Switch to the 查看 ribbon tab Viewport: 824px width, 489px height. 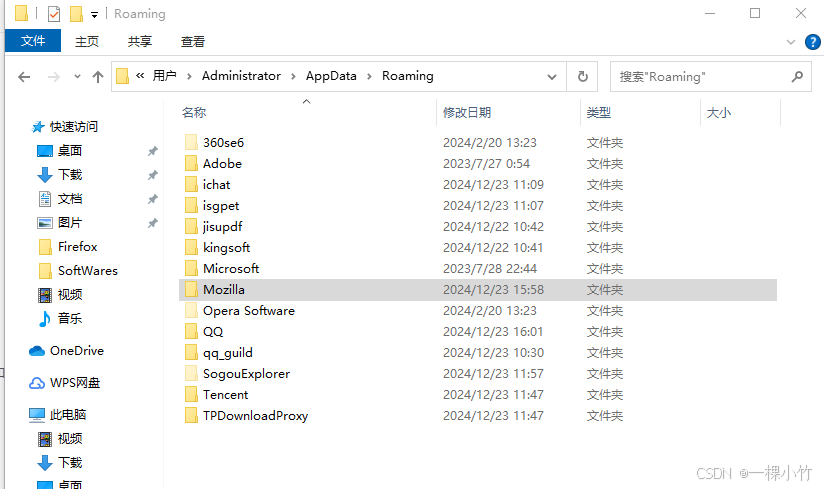(193, 41)
